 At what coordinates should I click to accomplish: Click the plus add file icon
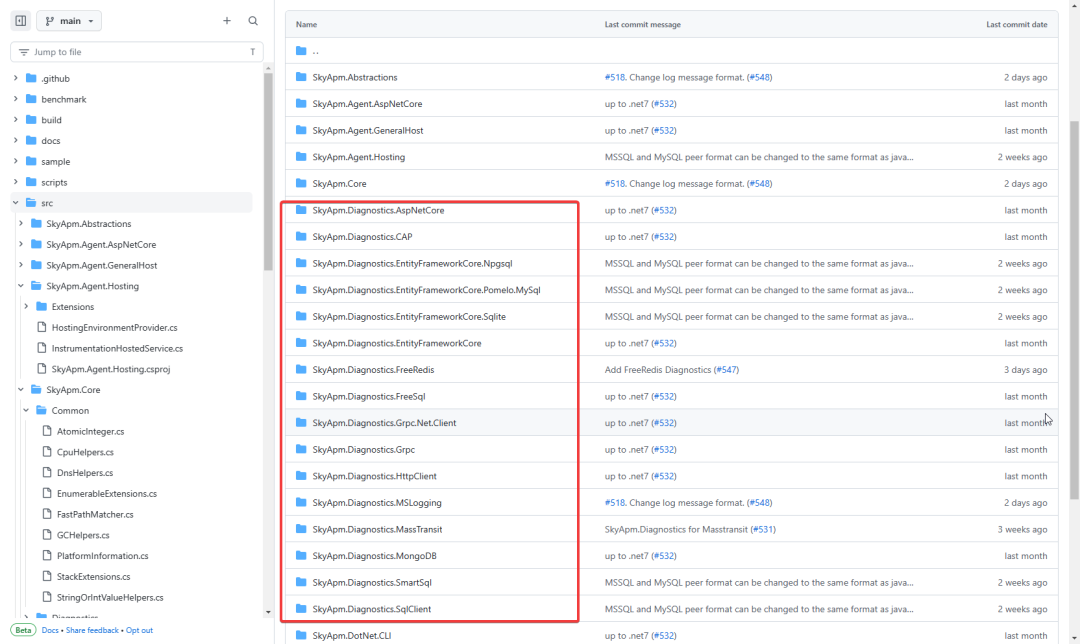[x=227, y=21]
